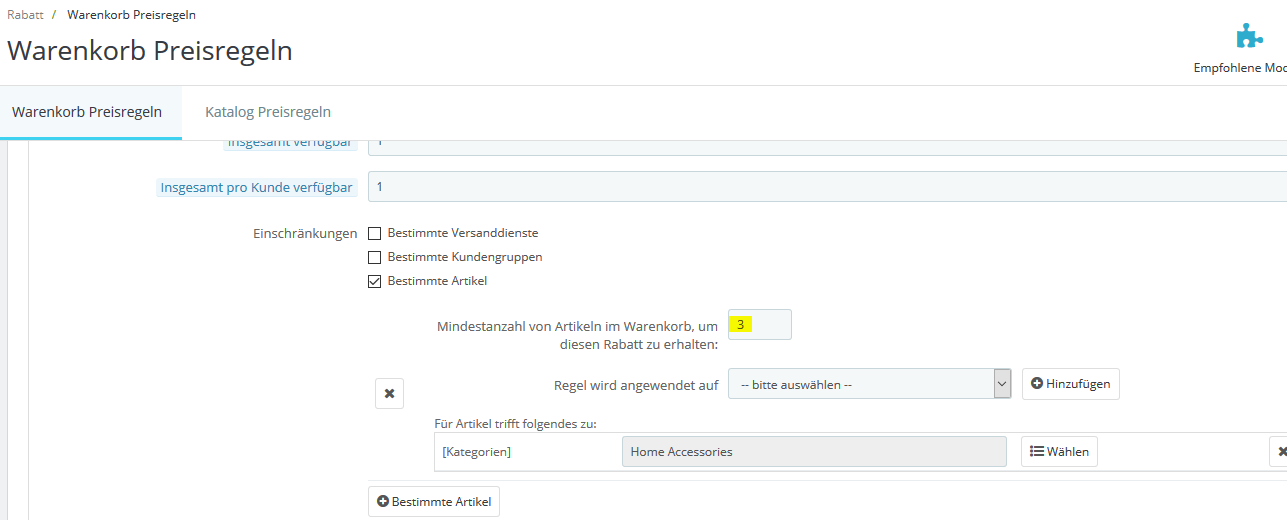Open the 'bitte auswählen' rule dropdown

point(870,384)
